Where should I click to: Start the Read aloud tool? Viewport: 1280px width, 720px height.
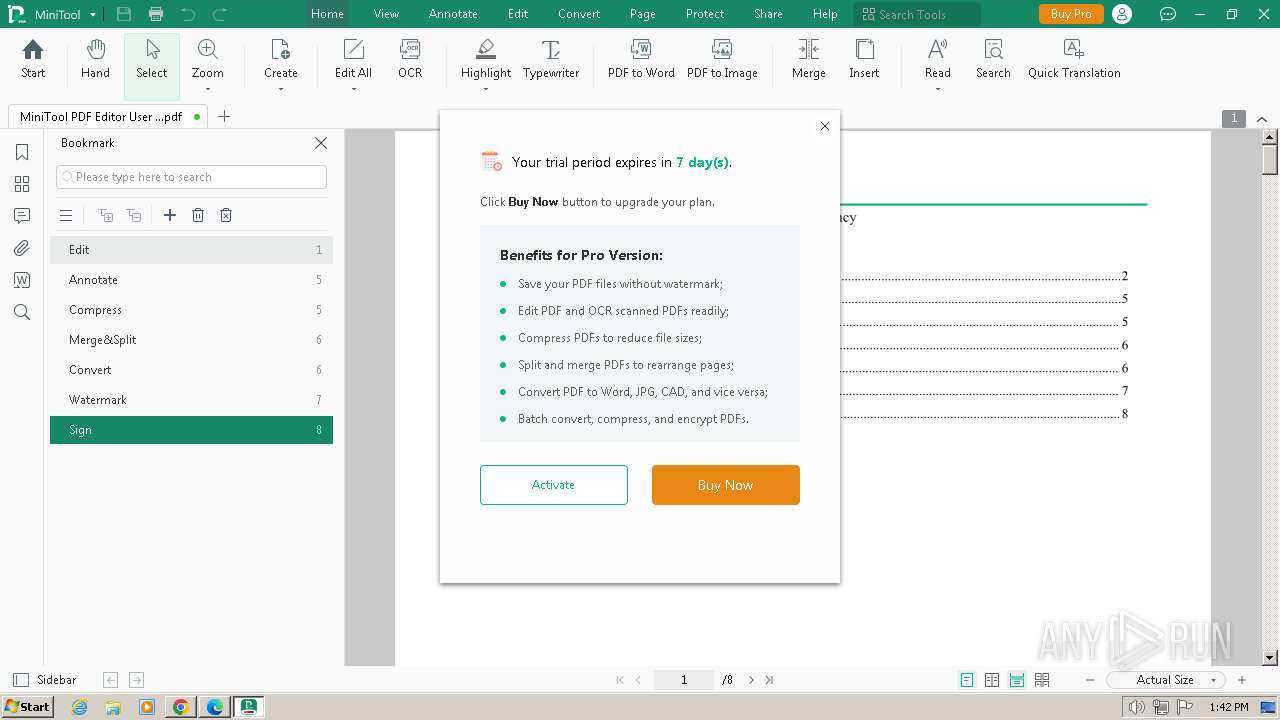coord(938,59)
